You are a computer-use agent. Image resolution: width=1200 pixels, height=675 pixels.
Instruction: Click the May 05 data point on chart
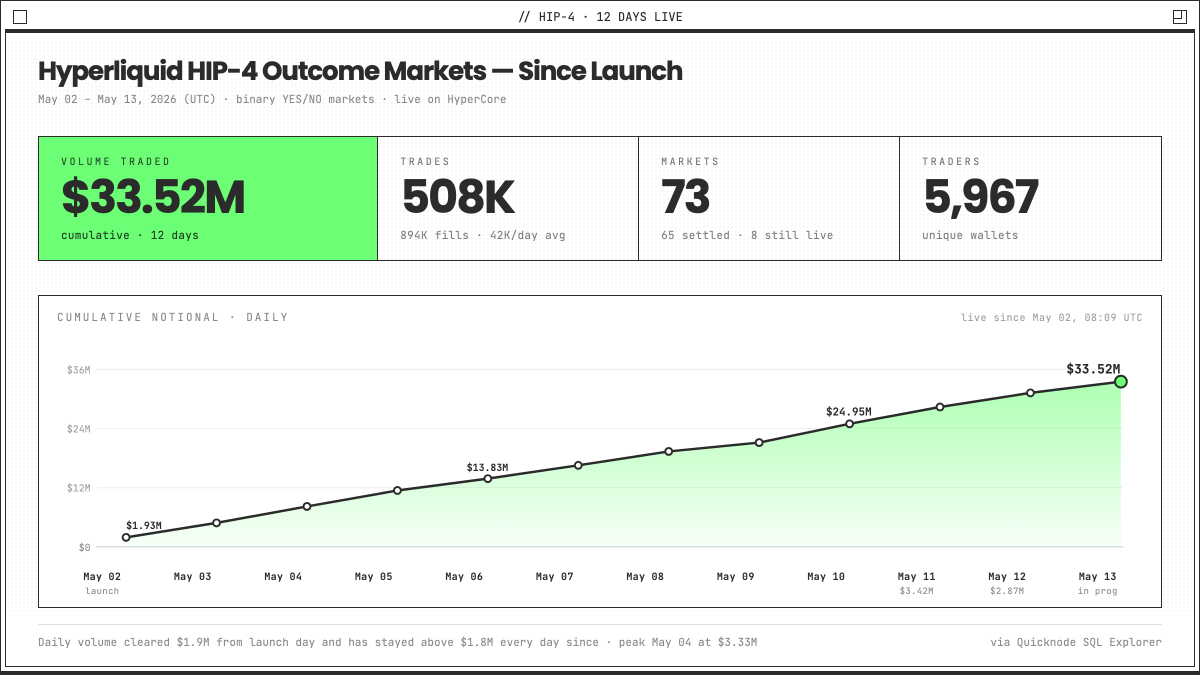click(397, 490)
